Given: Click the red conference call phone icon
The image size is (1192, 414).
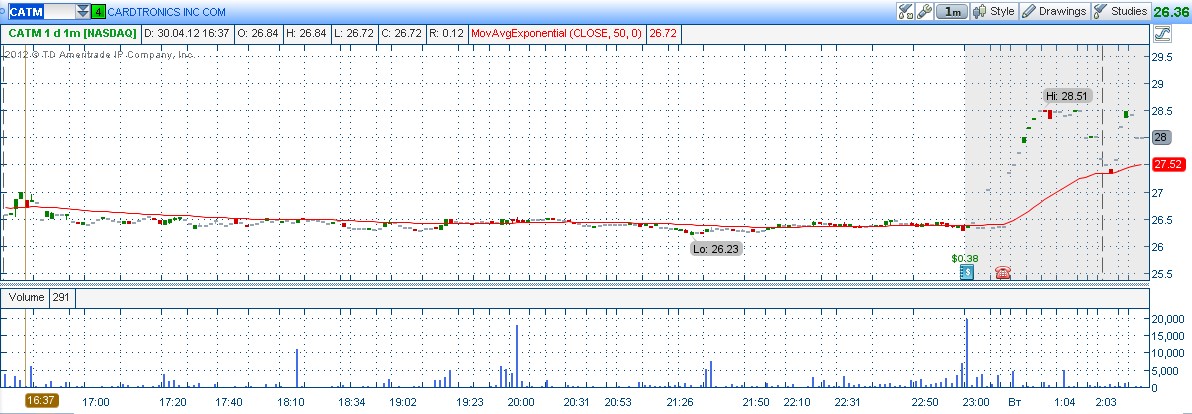Looking at the screenshot, I should tap(1003, 272).
